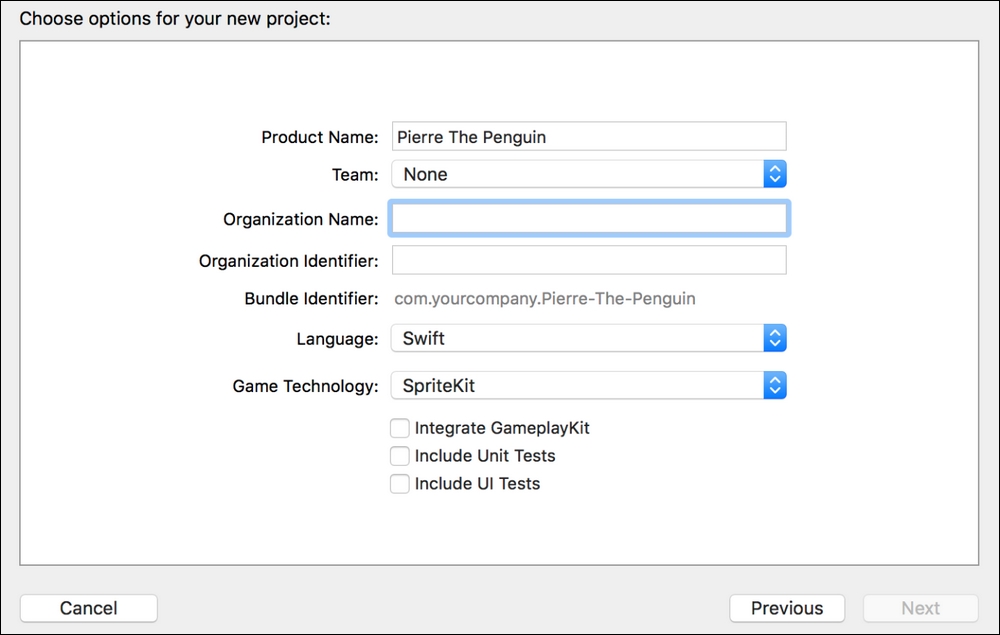Expand the Language dropdown set to Swift
Screen dimensions: 1000x635
point(588,338)
